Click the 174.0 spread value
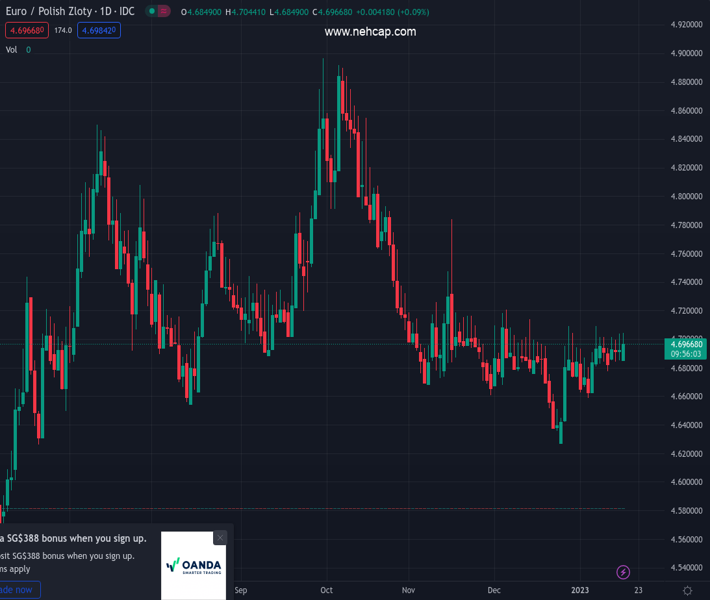The width and height of the screenshot is (710, 600). click(x=63, y=30)
